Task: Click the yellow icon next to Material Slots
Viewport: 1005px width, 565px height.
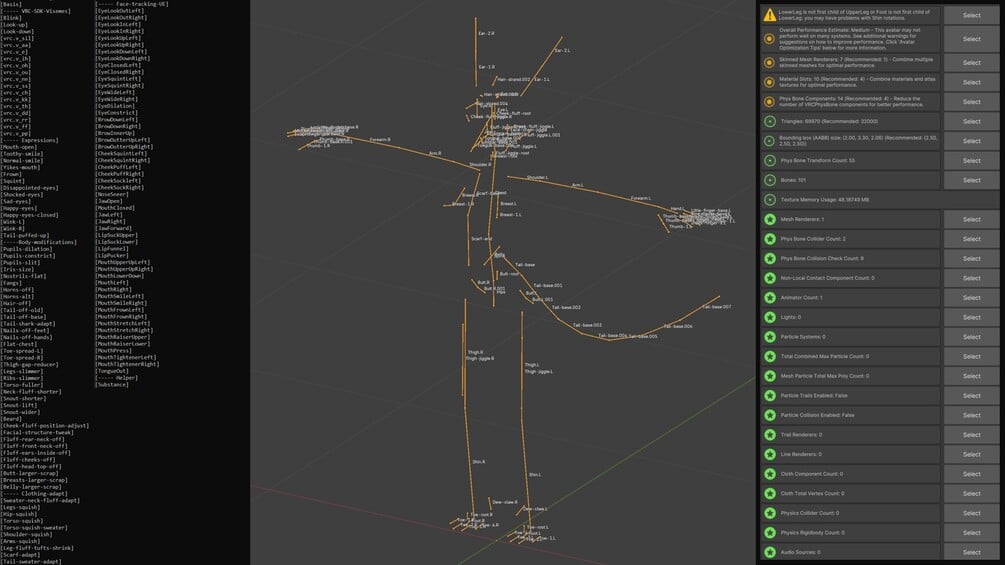Action: click(x=770, y=82)
